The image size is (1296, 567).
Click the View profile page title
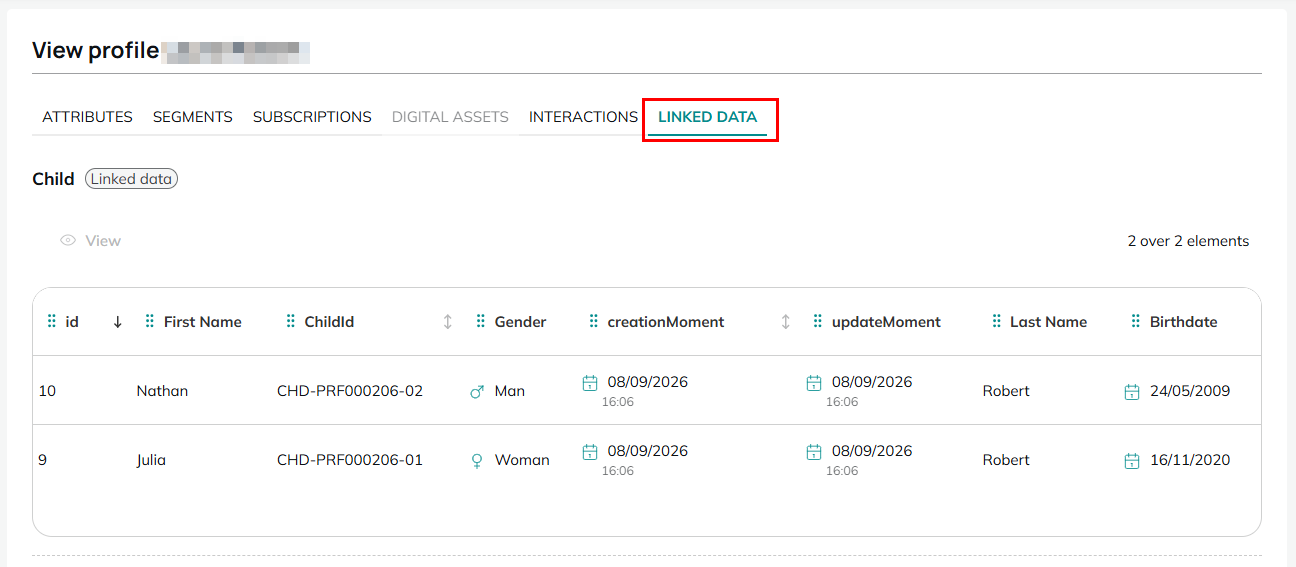(x=95, y=50)
